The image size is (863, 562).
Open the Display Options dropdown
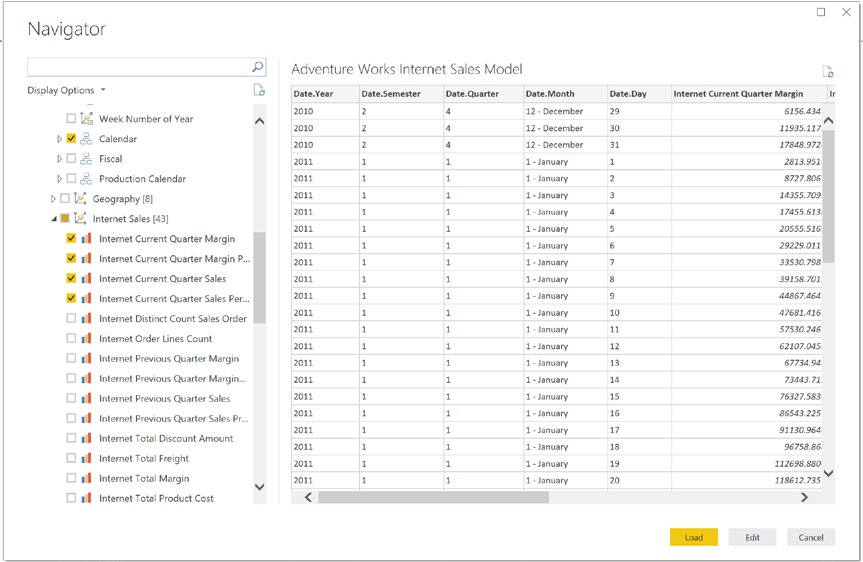(67, 90)
